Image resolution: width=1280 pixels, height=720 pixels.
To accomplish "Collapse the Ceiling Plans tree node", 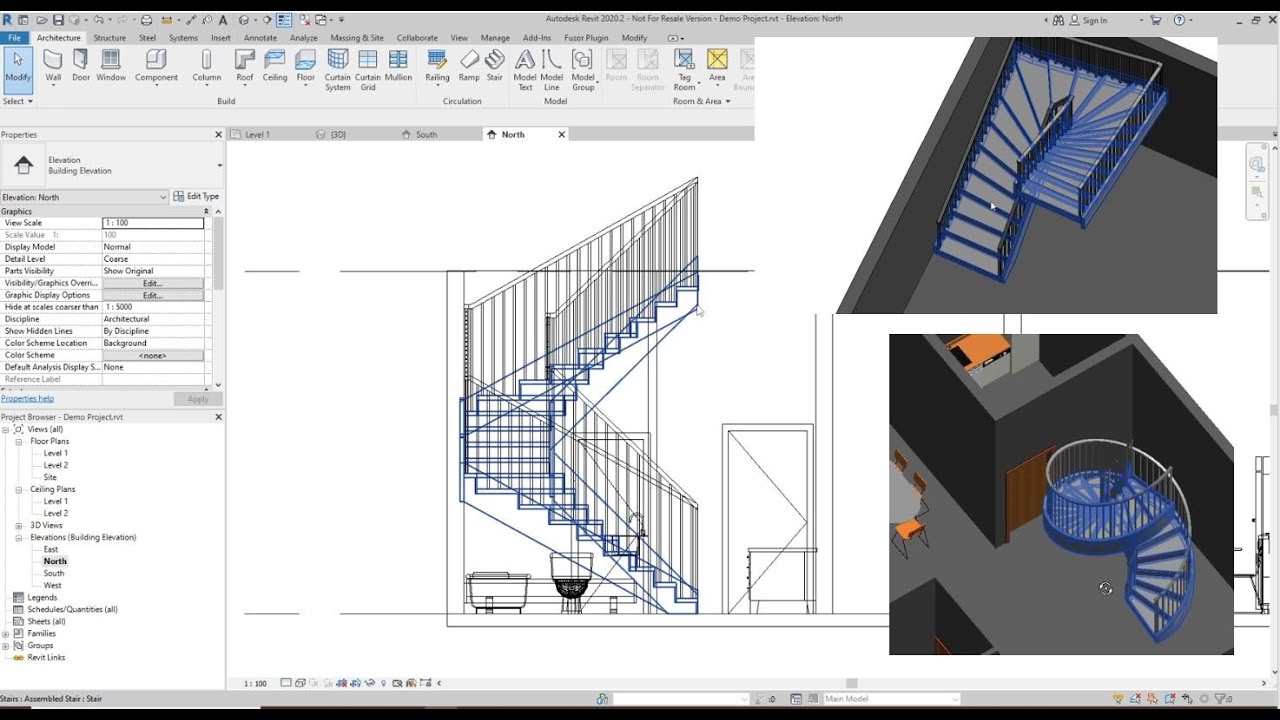I will click(x=19, y=489).
